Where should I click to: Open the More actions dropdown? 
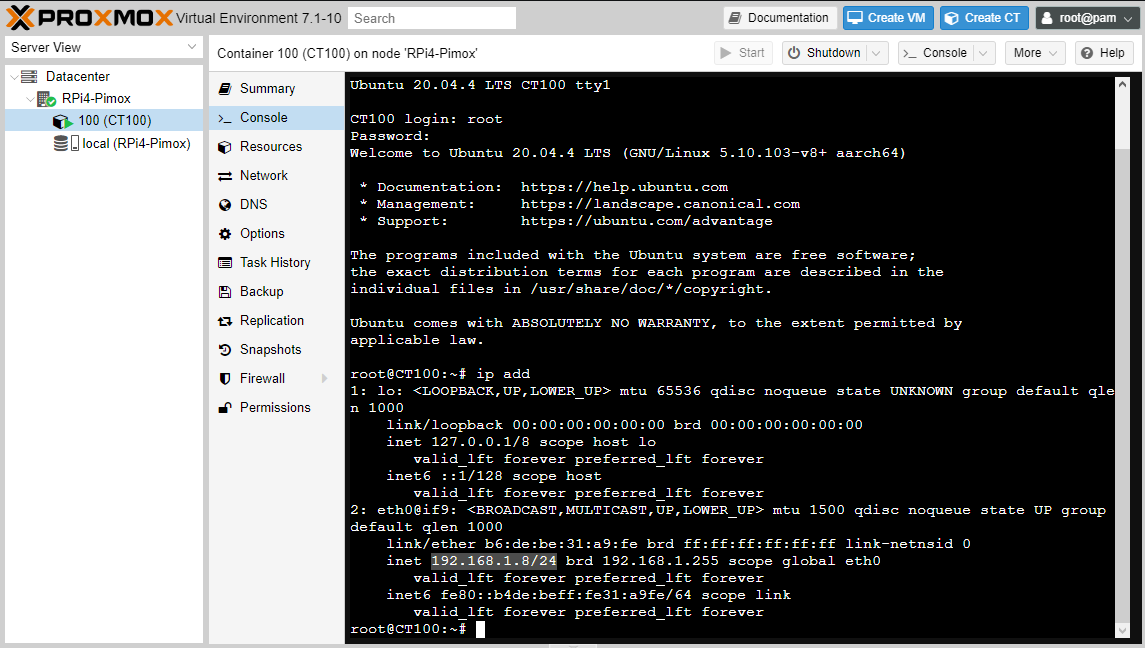[1034, 53]
